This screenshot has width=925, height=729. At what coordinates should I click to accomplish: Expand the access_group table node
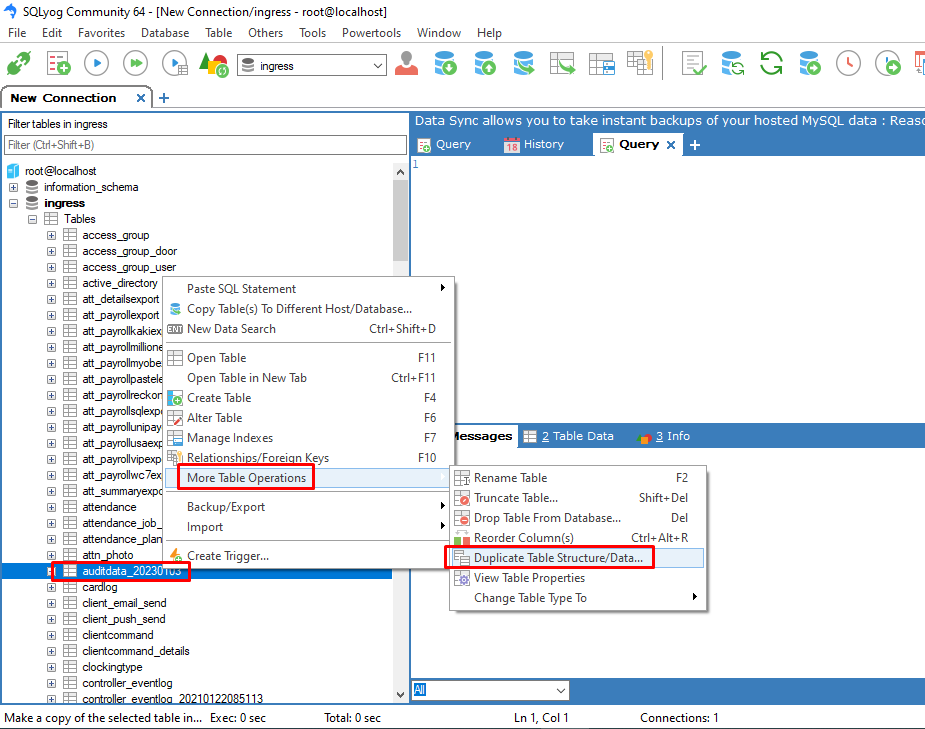click(51, 235)
